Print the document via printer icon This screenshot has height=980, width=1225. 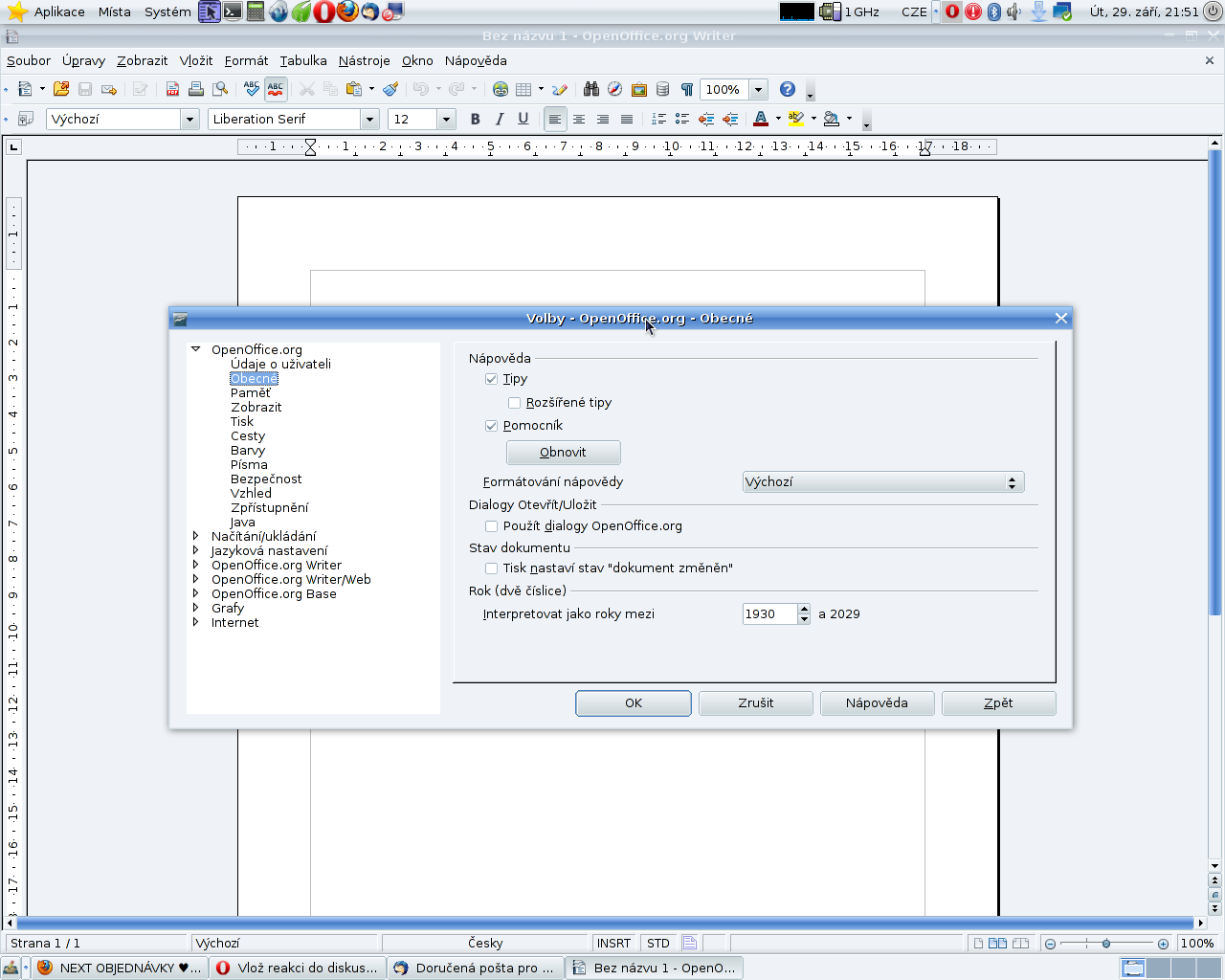(x=196, y=89)
